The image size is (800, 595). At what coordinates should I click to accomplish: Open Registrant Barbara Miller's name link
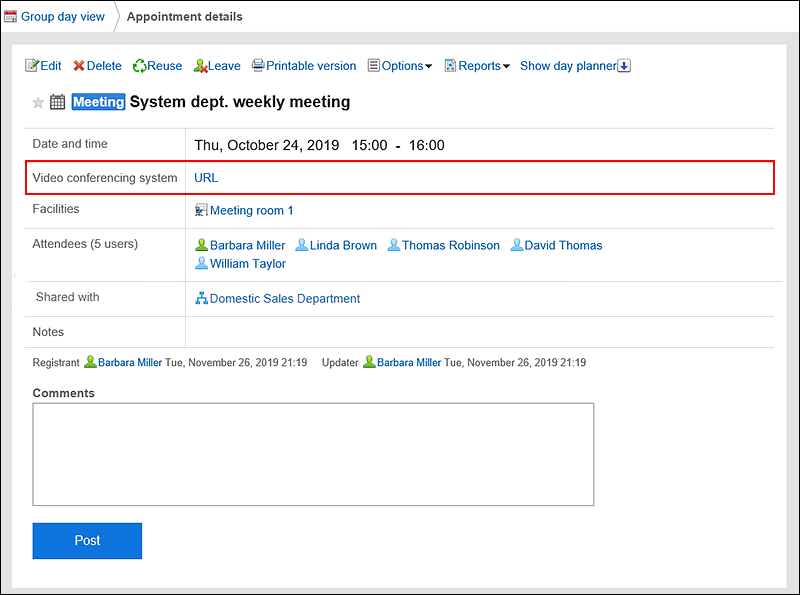130,362
